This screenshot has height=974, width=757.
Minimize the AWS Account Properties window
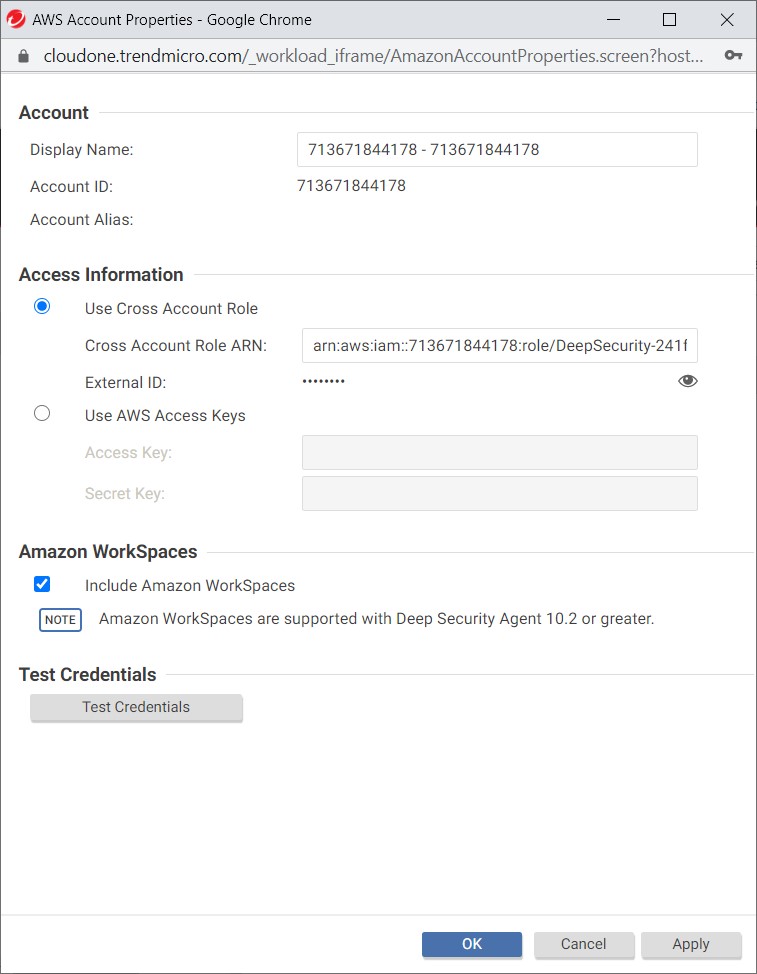click(614, 20)
